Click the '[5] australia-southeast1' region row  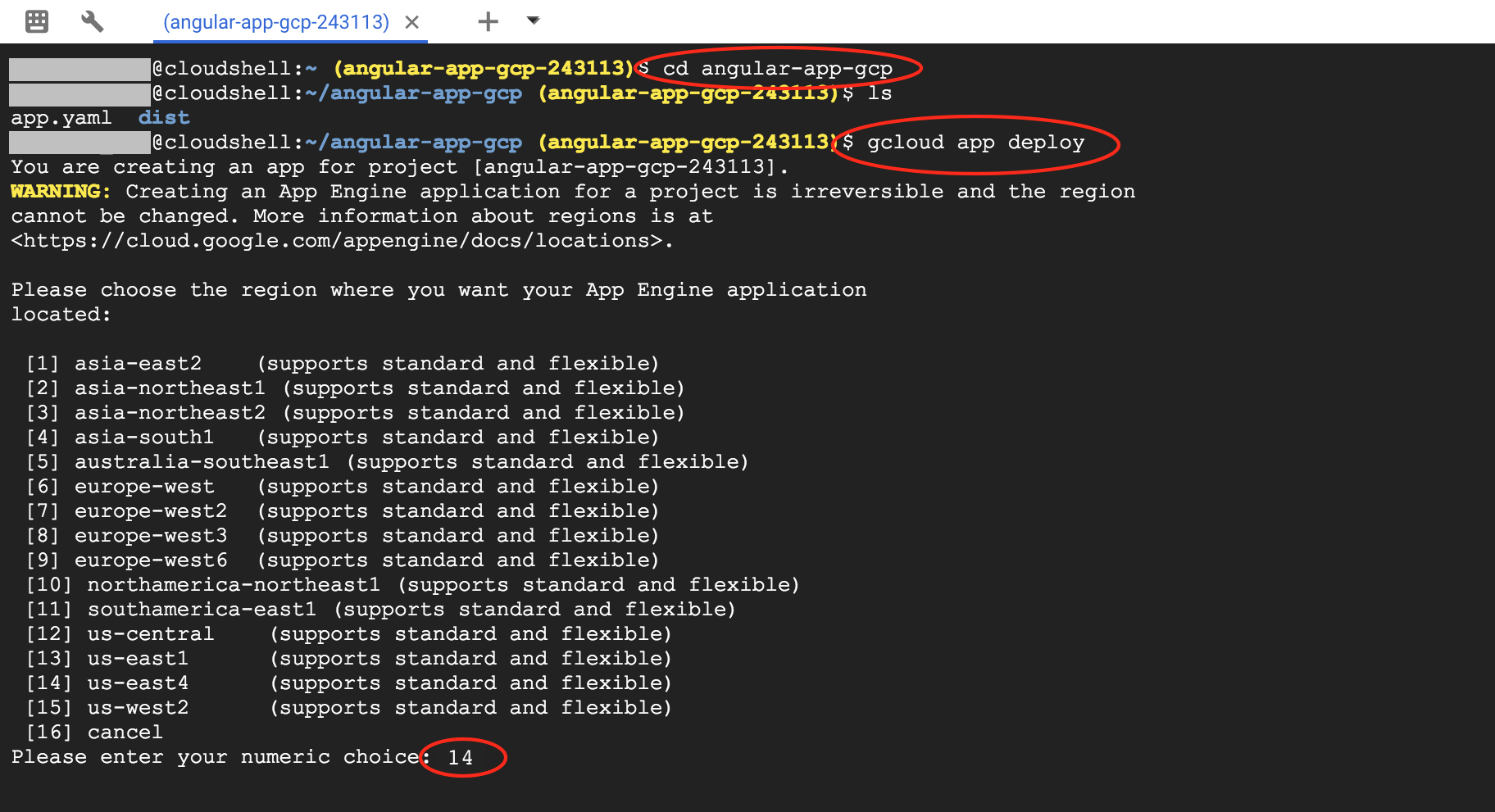[388, 462]
